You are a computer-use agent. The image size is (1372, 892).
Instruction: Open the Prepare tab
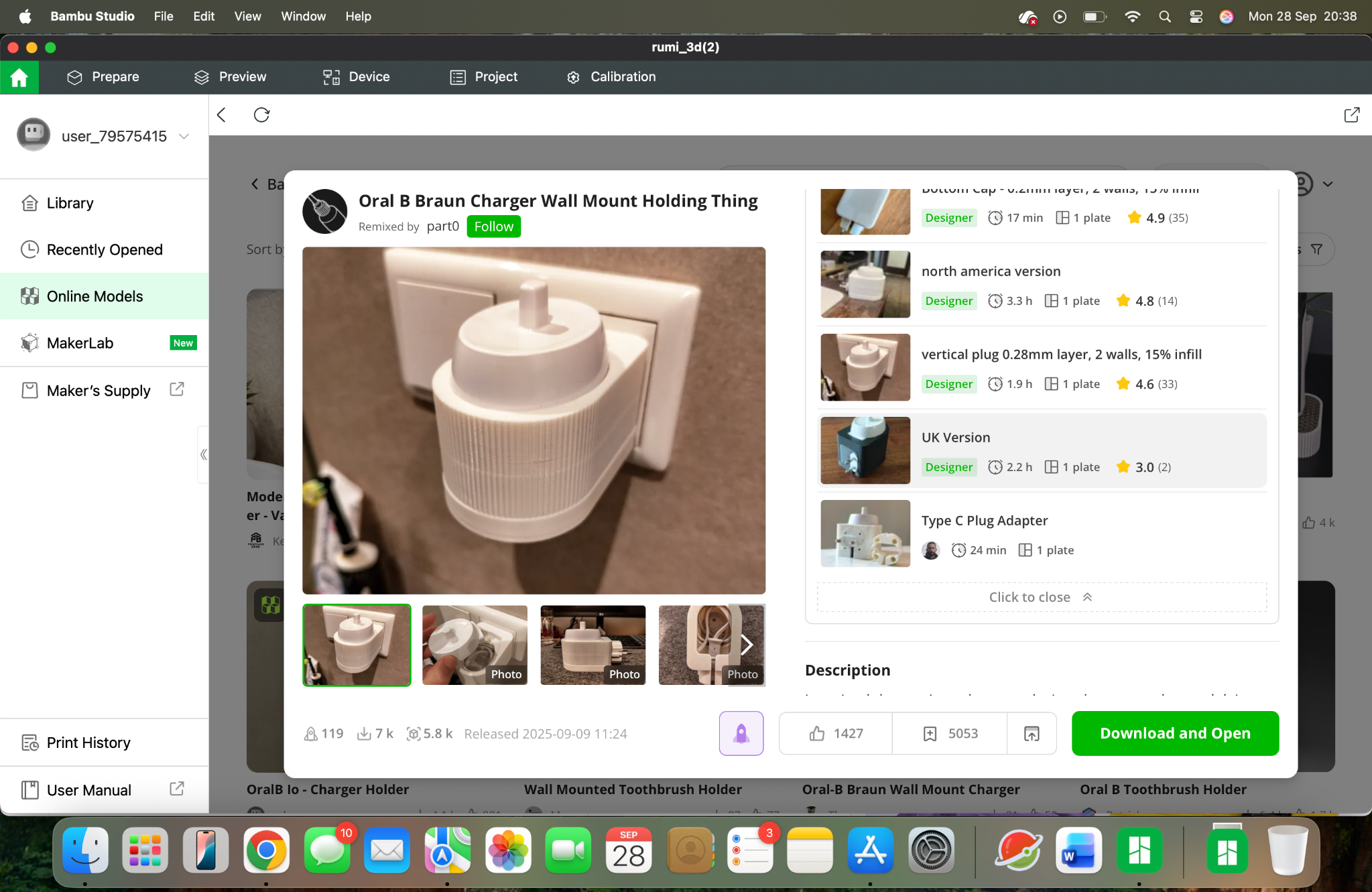(x=103, y=77)
